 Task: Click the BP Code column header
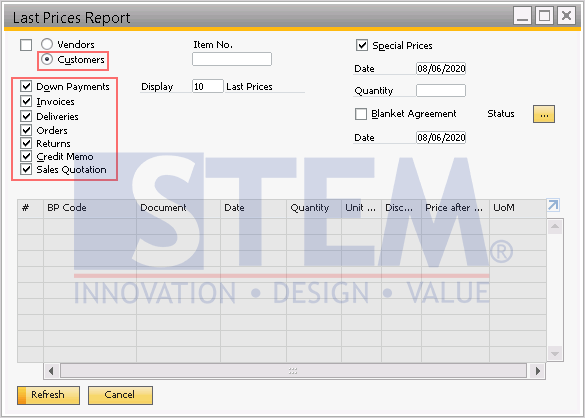pyautogui.click(x=90, y=208)
